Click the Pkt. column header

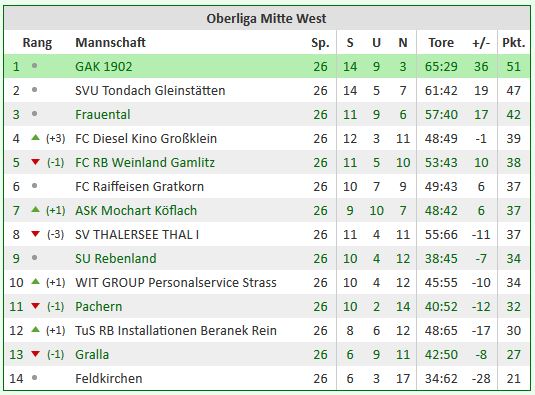click(x=513, y=43)
